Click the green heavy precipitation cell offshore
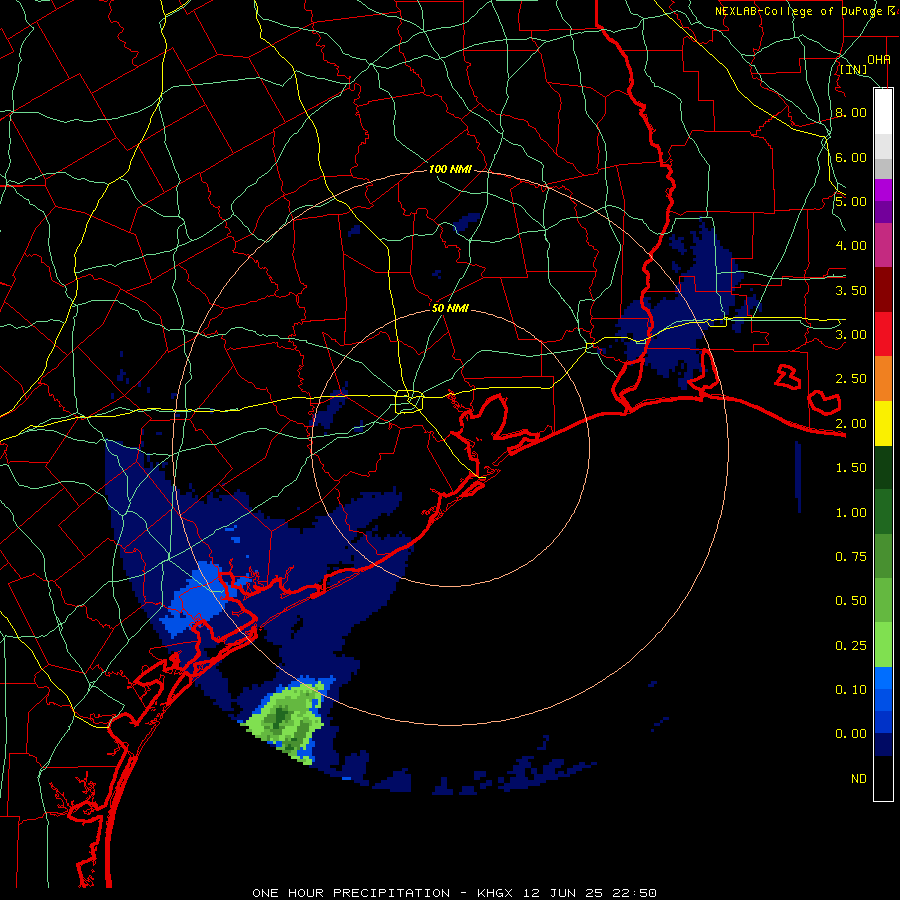 pyautogui.click(x=287, y=720)
